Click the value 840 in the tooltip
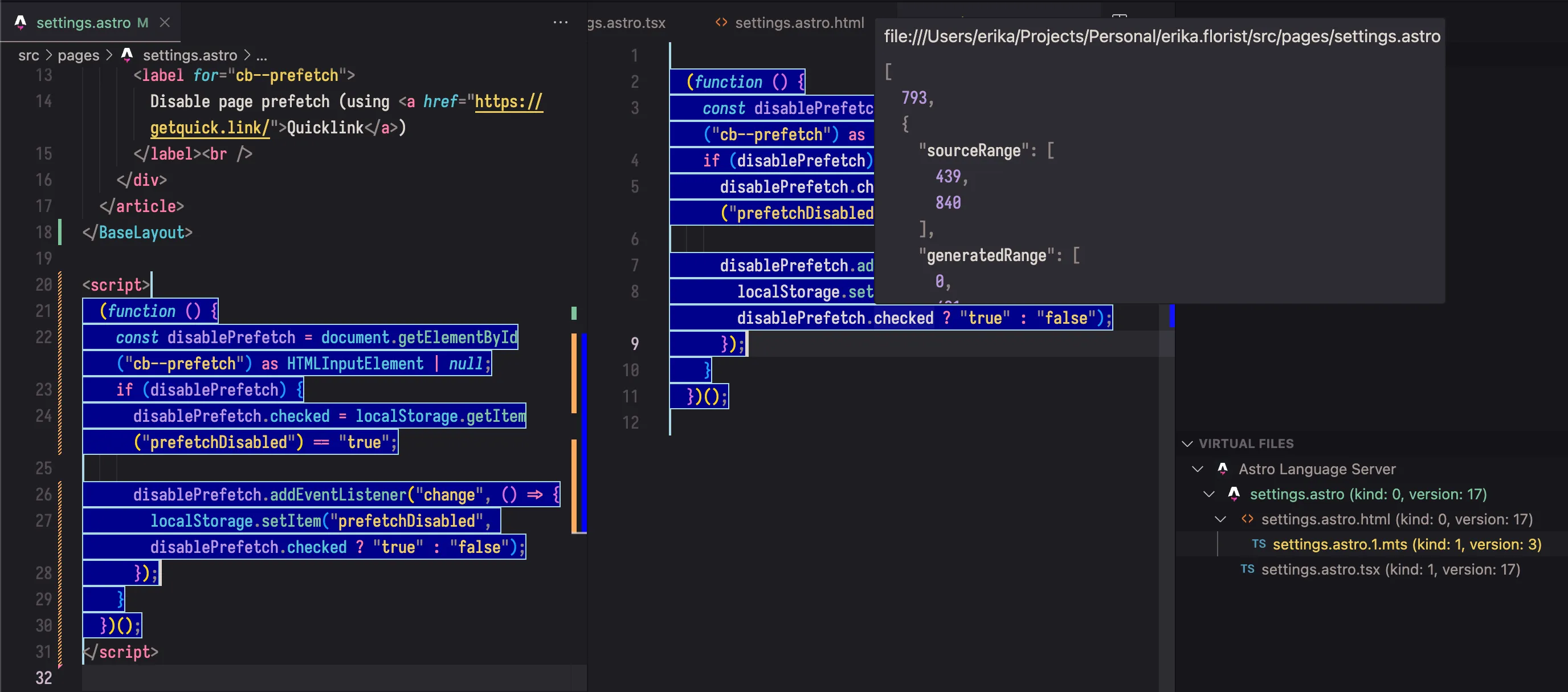The width and height of the screenshot is (1568, 692). coord(948,202)
